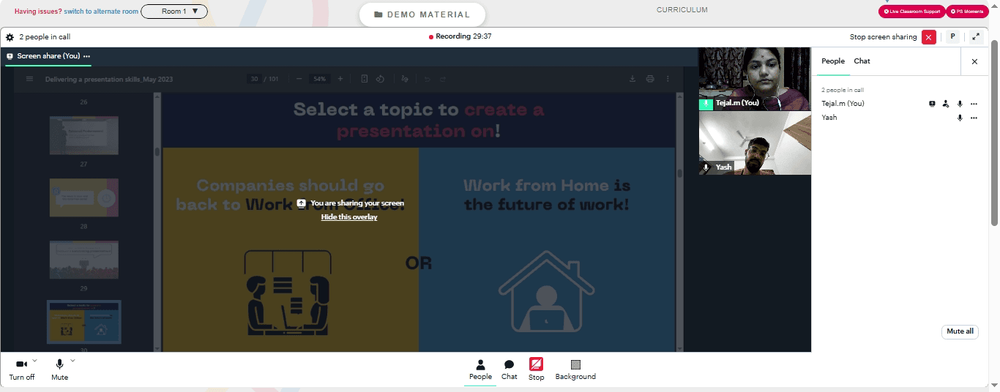Click Tejal.m's screen share icon in People list
The height and width of the screenshot is (392, 1000).
pyautogui.click(x=932, y=103)
